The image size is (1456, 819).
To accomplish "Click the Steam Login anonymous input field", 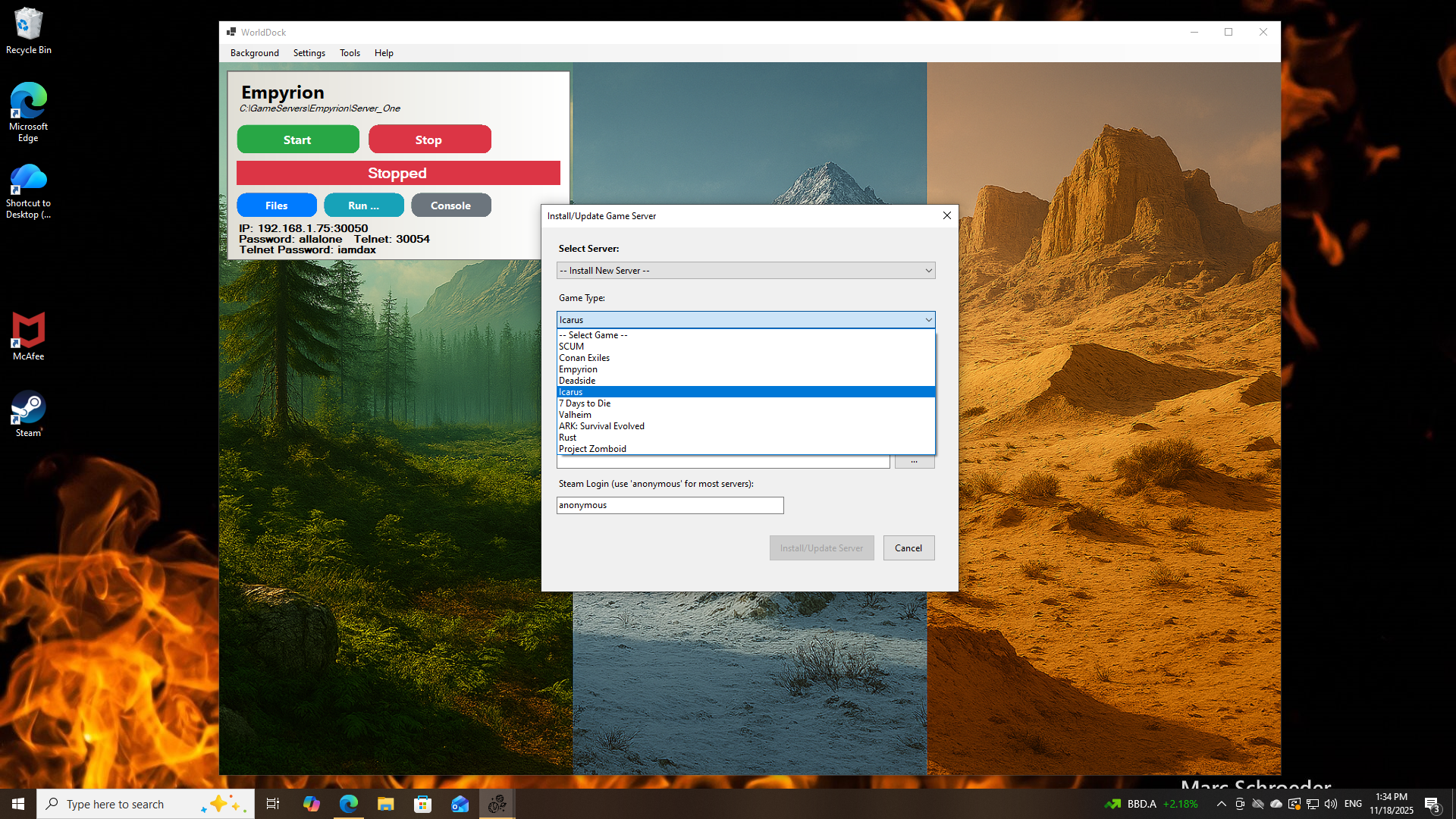I will pos(670,505).
